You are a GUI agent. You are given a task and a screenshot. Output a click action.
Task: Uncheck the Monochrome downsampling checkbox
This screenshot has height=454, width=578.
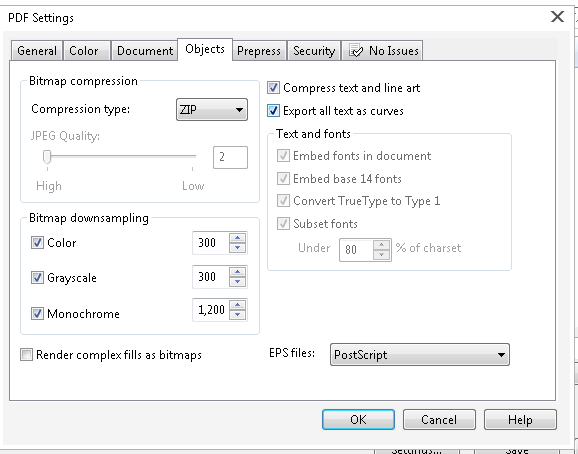tap(37, 314)
